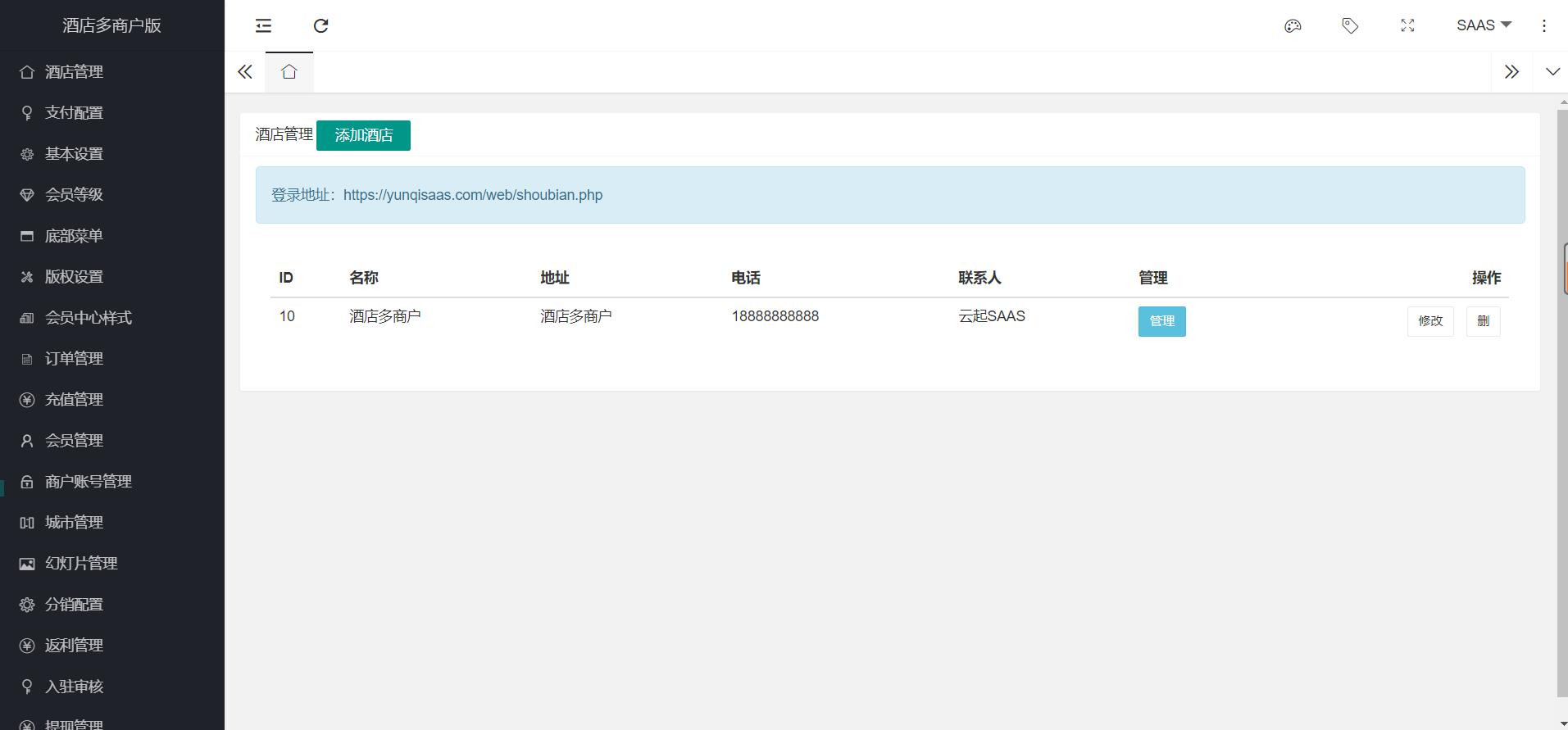Click the vertical page scrollbar

point(1561,401)
